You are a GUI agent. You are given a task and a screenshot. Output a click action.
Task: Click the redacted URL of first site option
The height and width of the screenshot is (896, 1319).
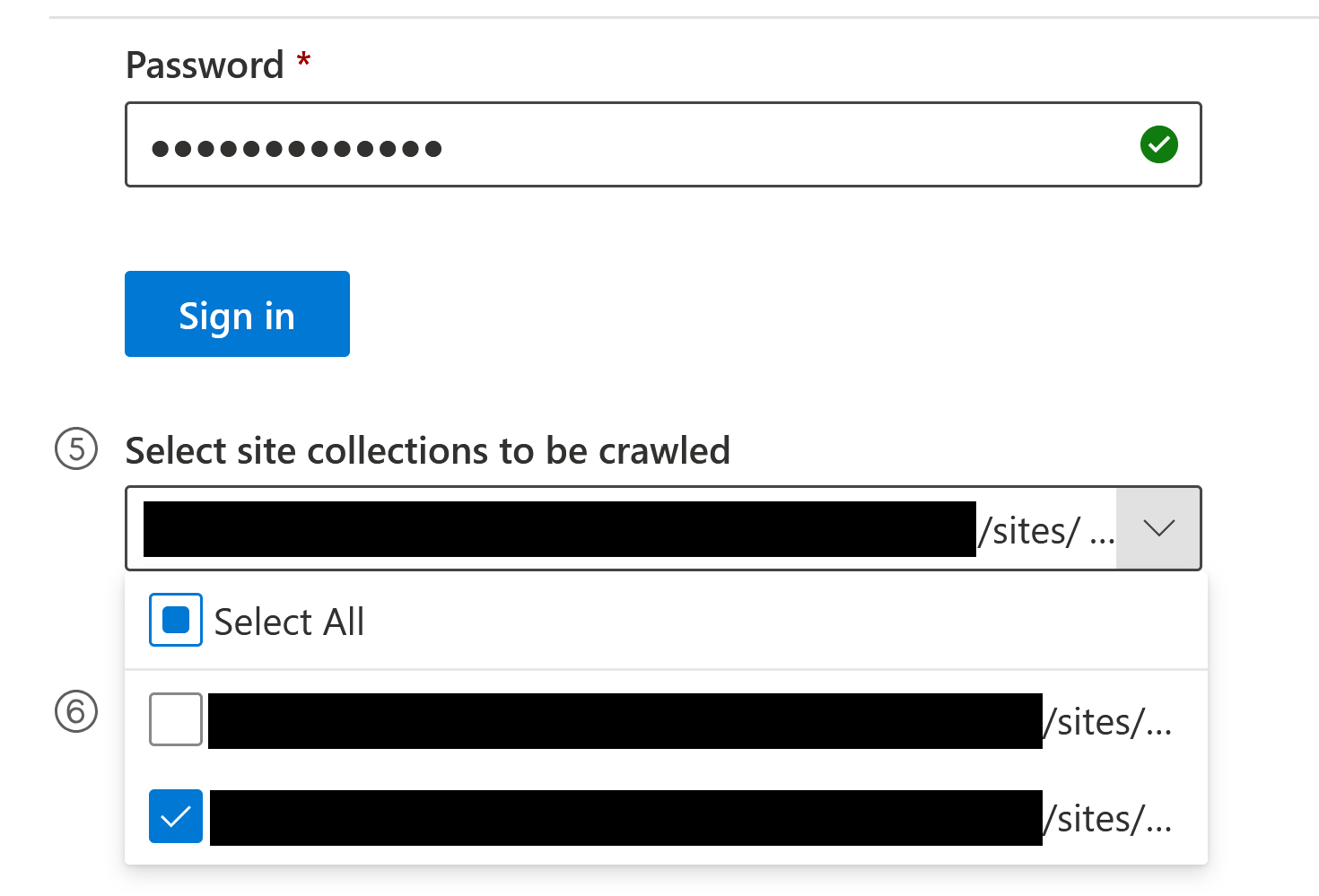(x=625, y=721)
